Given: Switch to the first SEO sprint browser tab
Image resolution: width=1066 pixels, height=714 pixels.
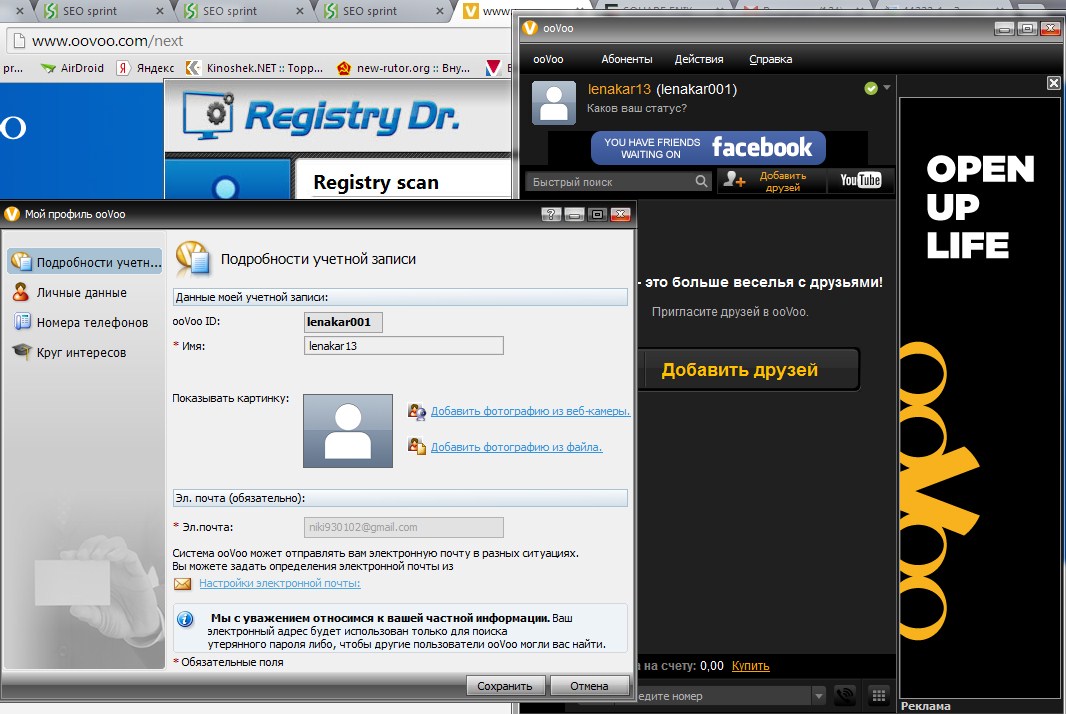Looking at the screenshot, I should point(90,11).
